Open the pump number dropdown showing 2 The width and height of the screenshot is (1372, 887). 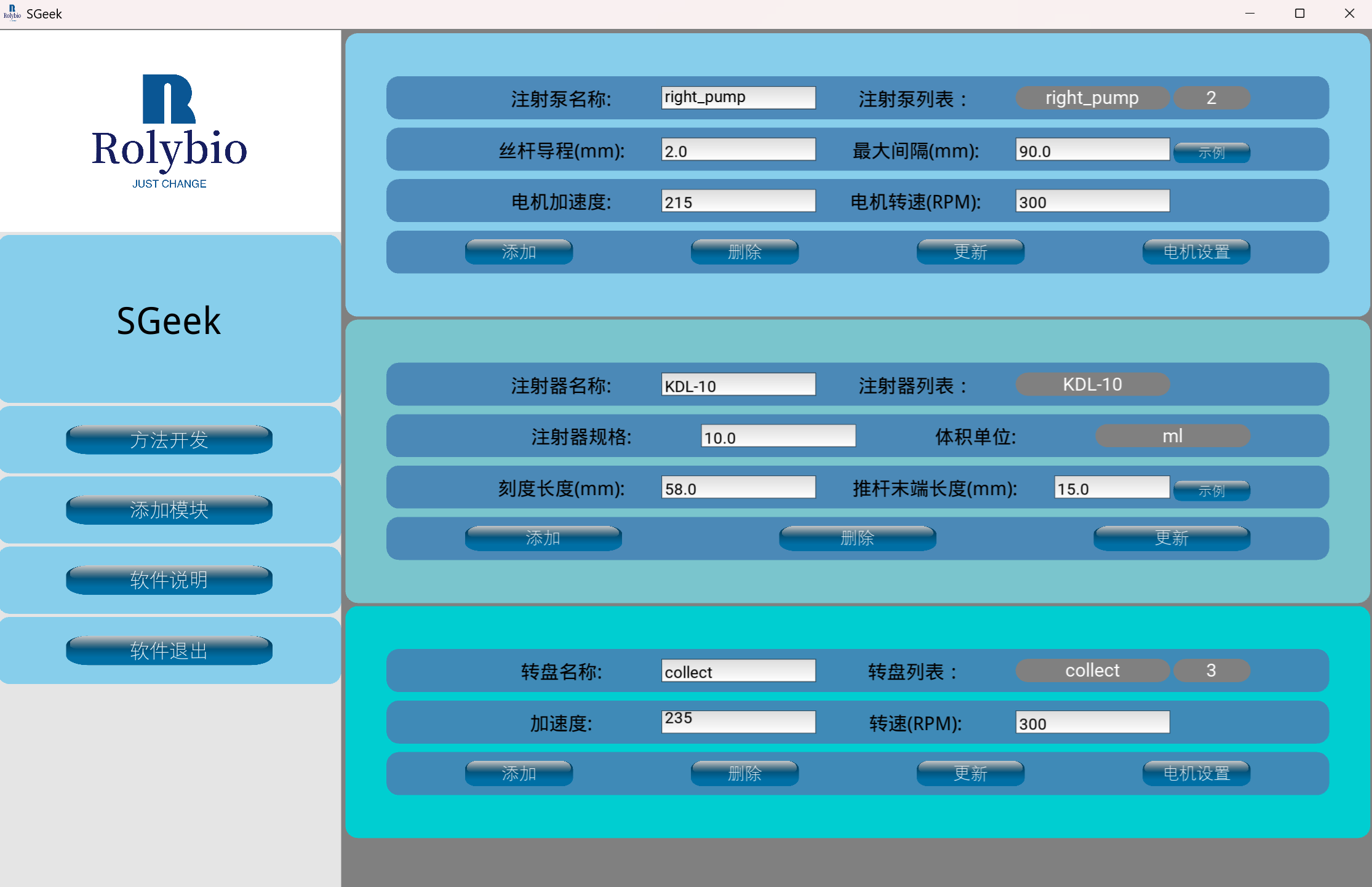[x=1211, y=98]
